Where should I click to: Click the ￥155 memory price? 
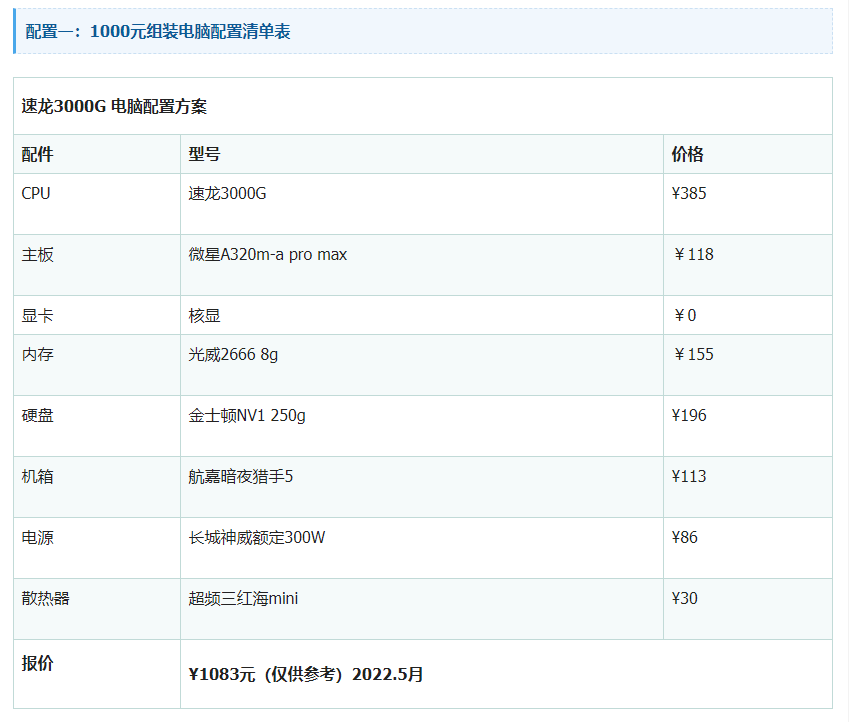693,354
